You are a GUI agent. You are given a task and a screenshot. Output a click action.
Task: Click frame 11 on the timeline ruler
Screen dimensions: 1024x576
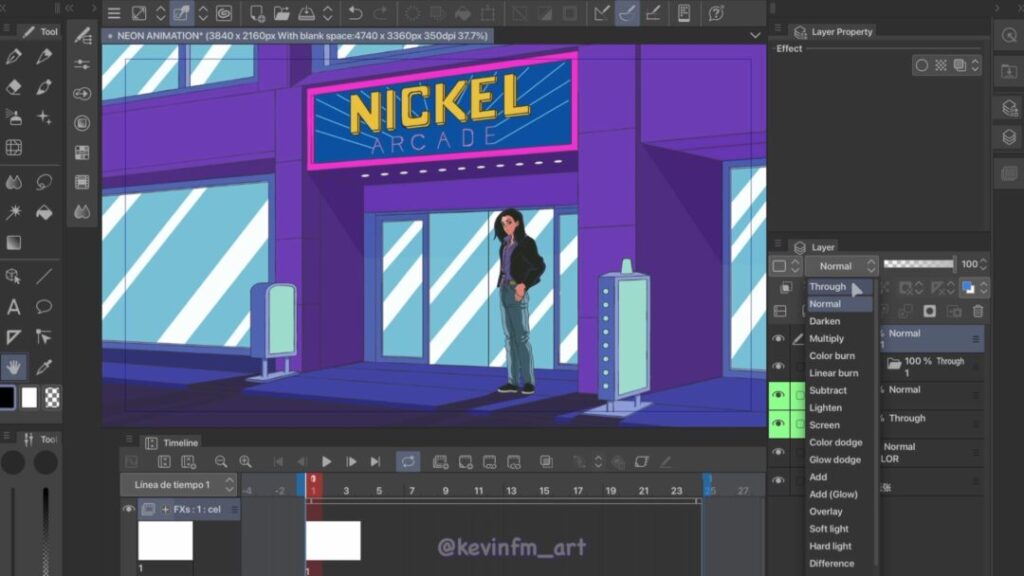478,491
